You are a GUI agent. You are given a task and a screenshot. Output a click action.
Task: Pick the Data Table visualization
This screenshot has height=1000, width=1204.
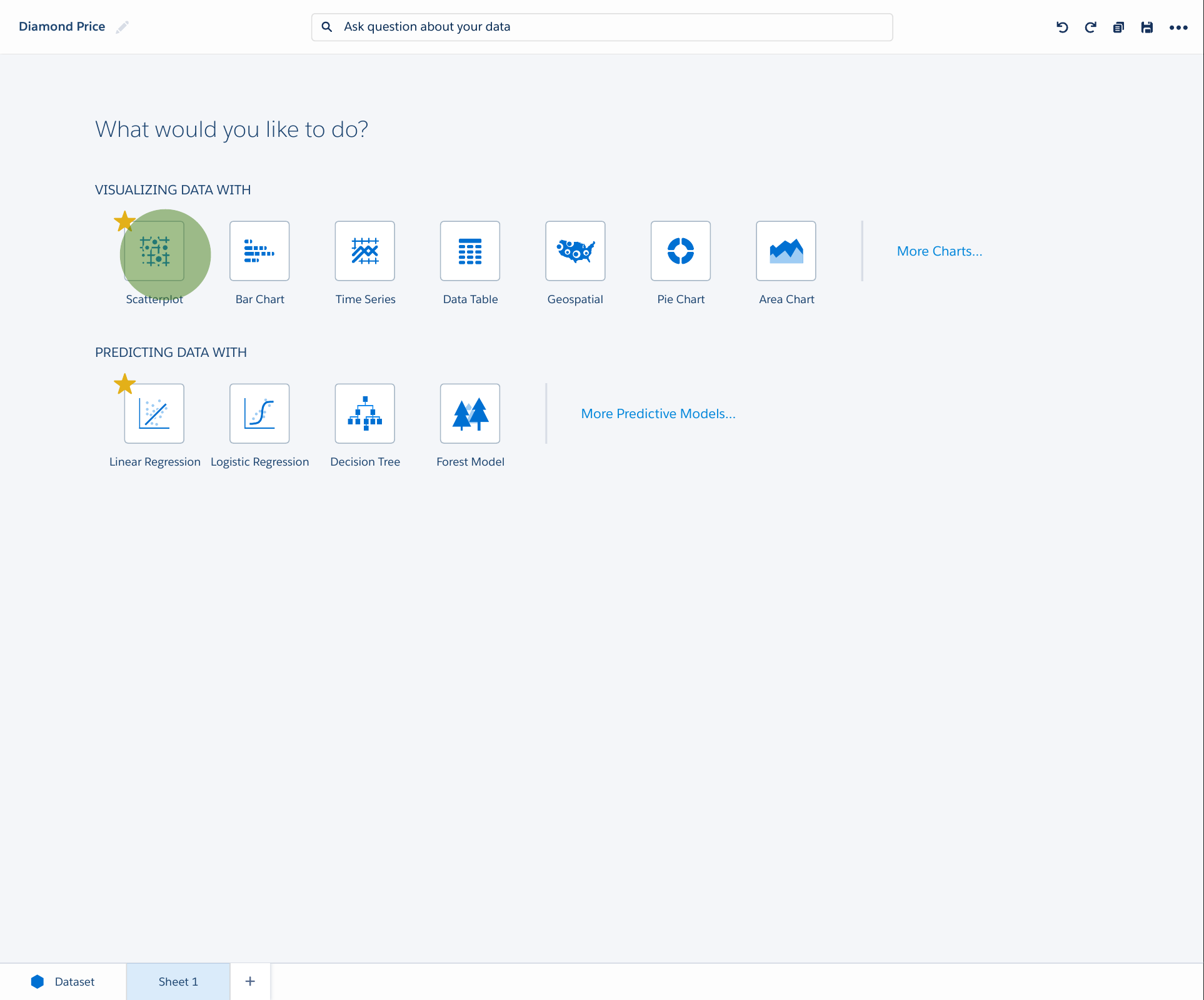coord(470,251)
